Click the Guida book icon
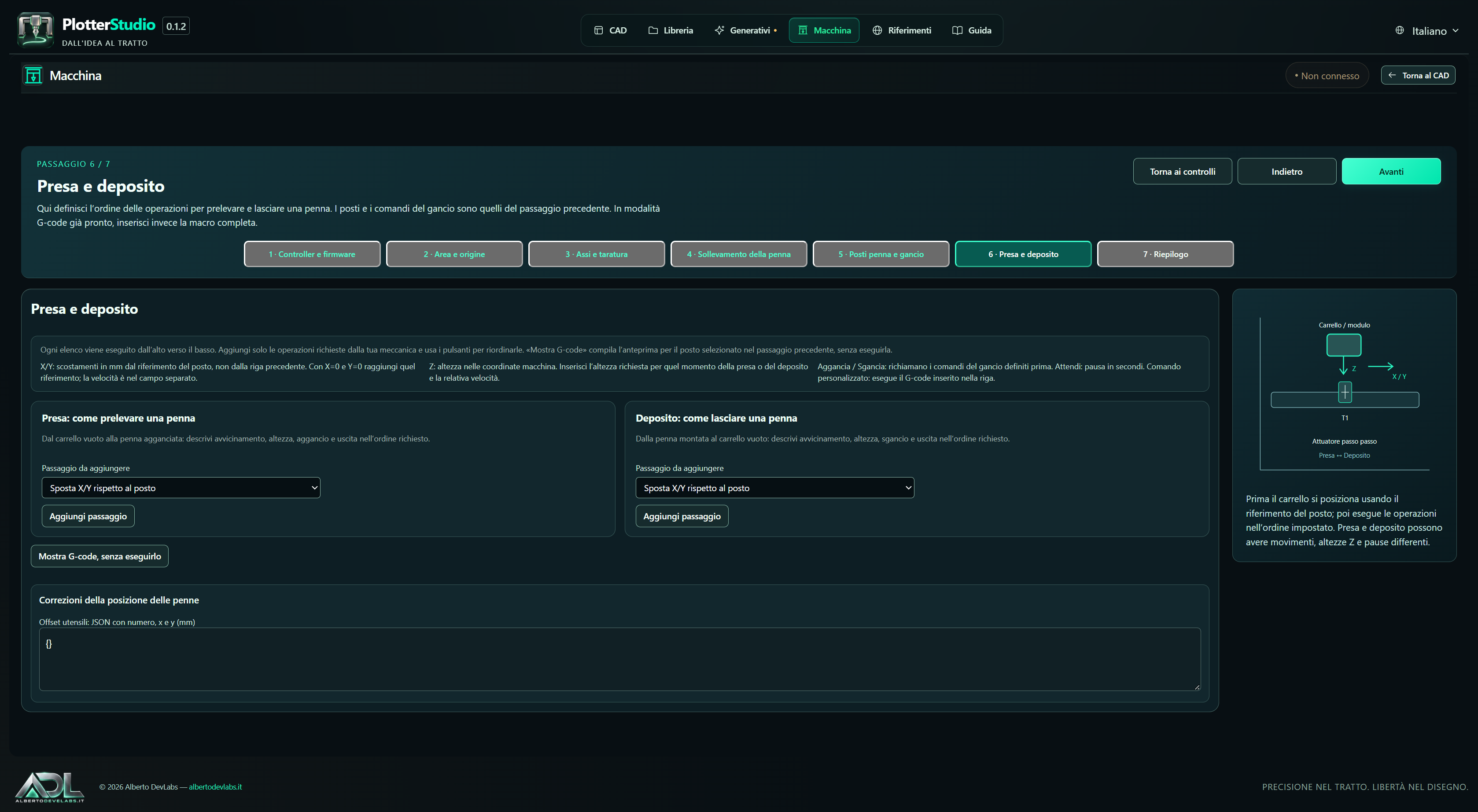1478x812 pixels. point(957,30)
